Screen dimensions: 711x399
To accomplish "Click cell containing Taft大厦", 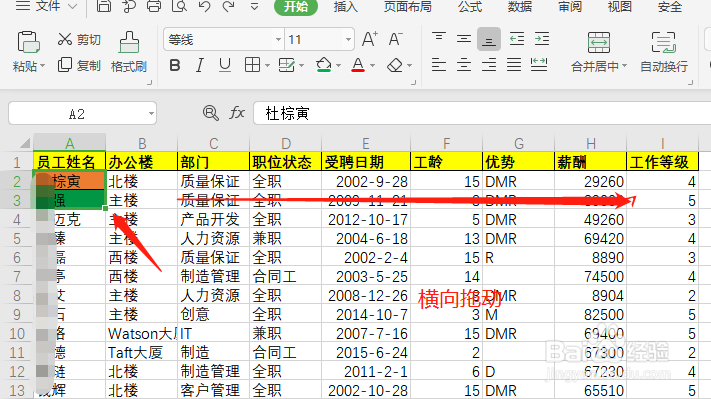I will pos(141,352).
